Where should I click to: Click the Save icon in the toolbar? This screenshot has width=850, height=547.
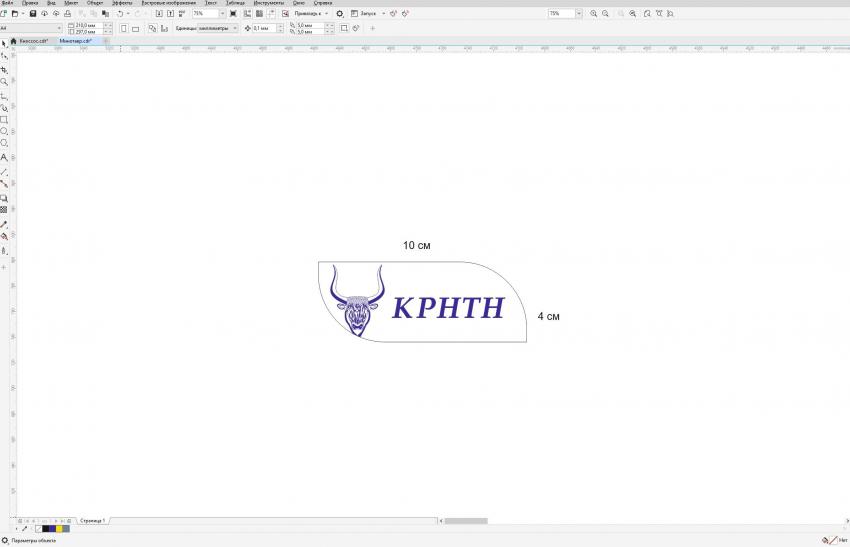[x=32, y=14]
